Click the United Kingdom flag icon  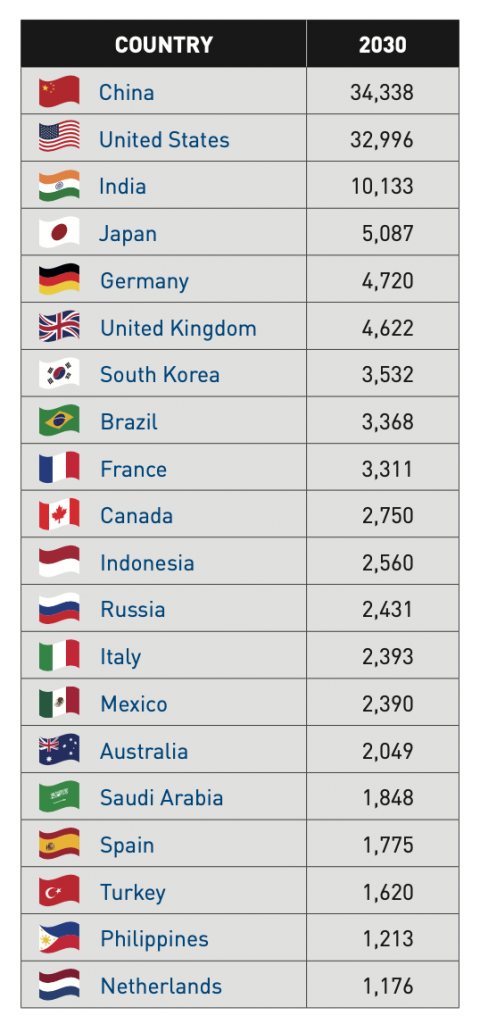(x=59, y=327)
